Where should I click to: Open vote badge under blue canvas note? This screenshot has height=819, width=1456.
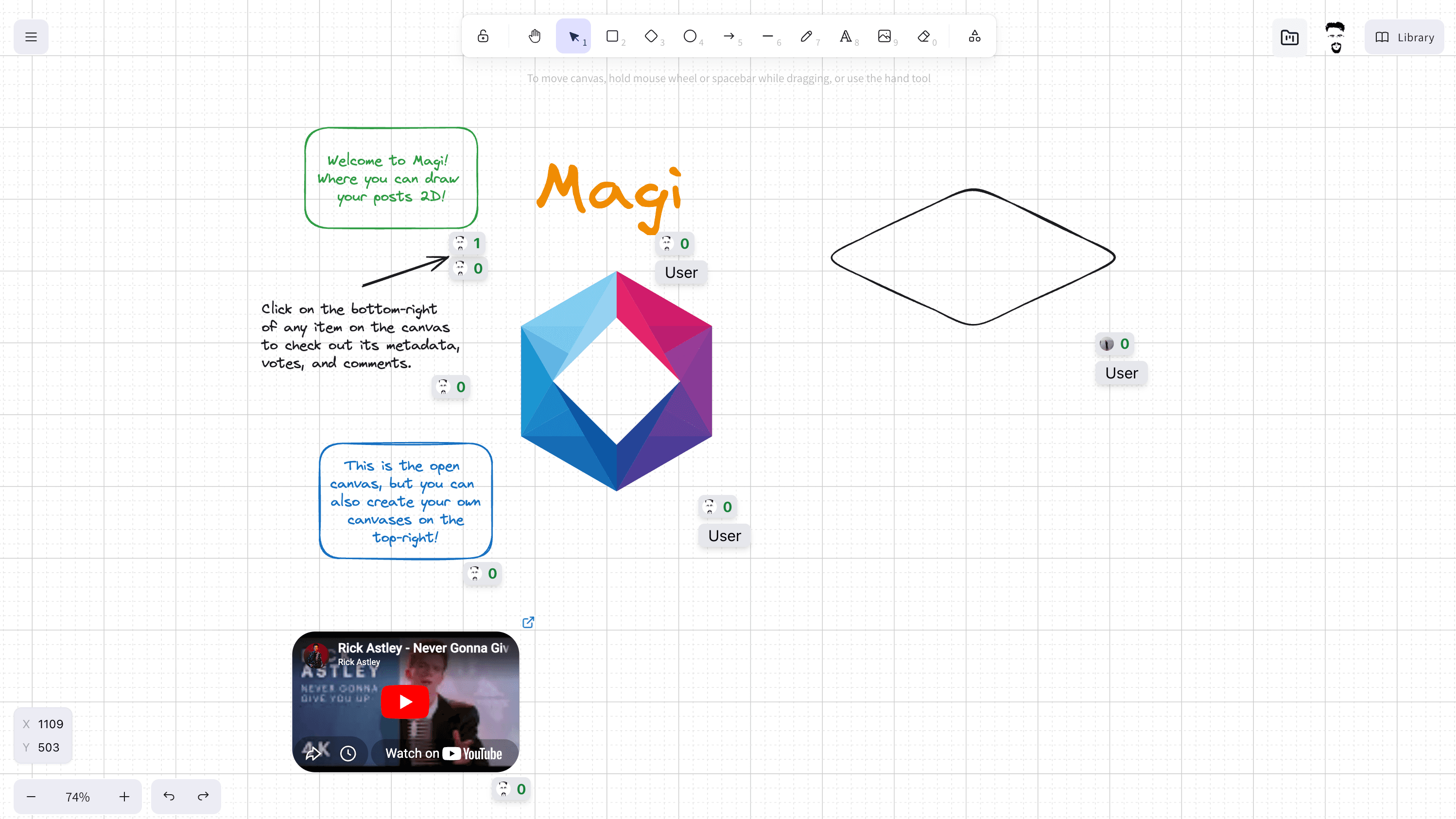(483, 573)
